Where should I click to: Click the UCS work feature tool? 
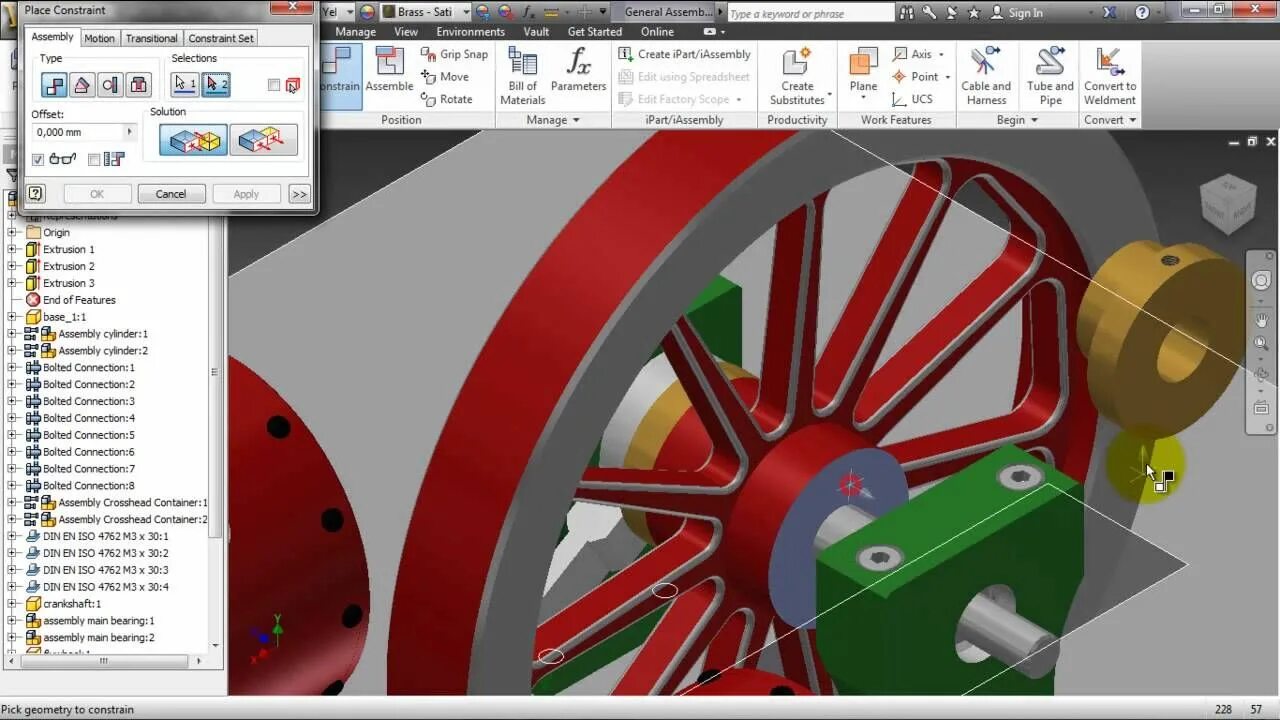912,99
